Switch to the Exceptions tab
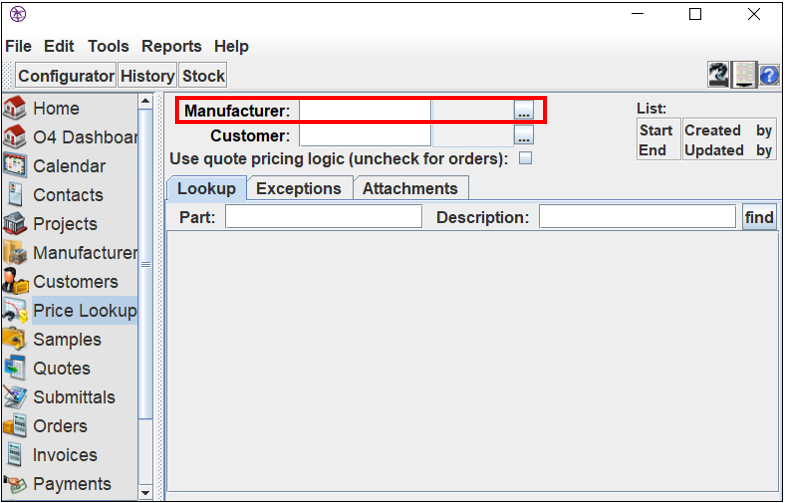This screenshot has height=503, width=786. coord(299,189)
